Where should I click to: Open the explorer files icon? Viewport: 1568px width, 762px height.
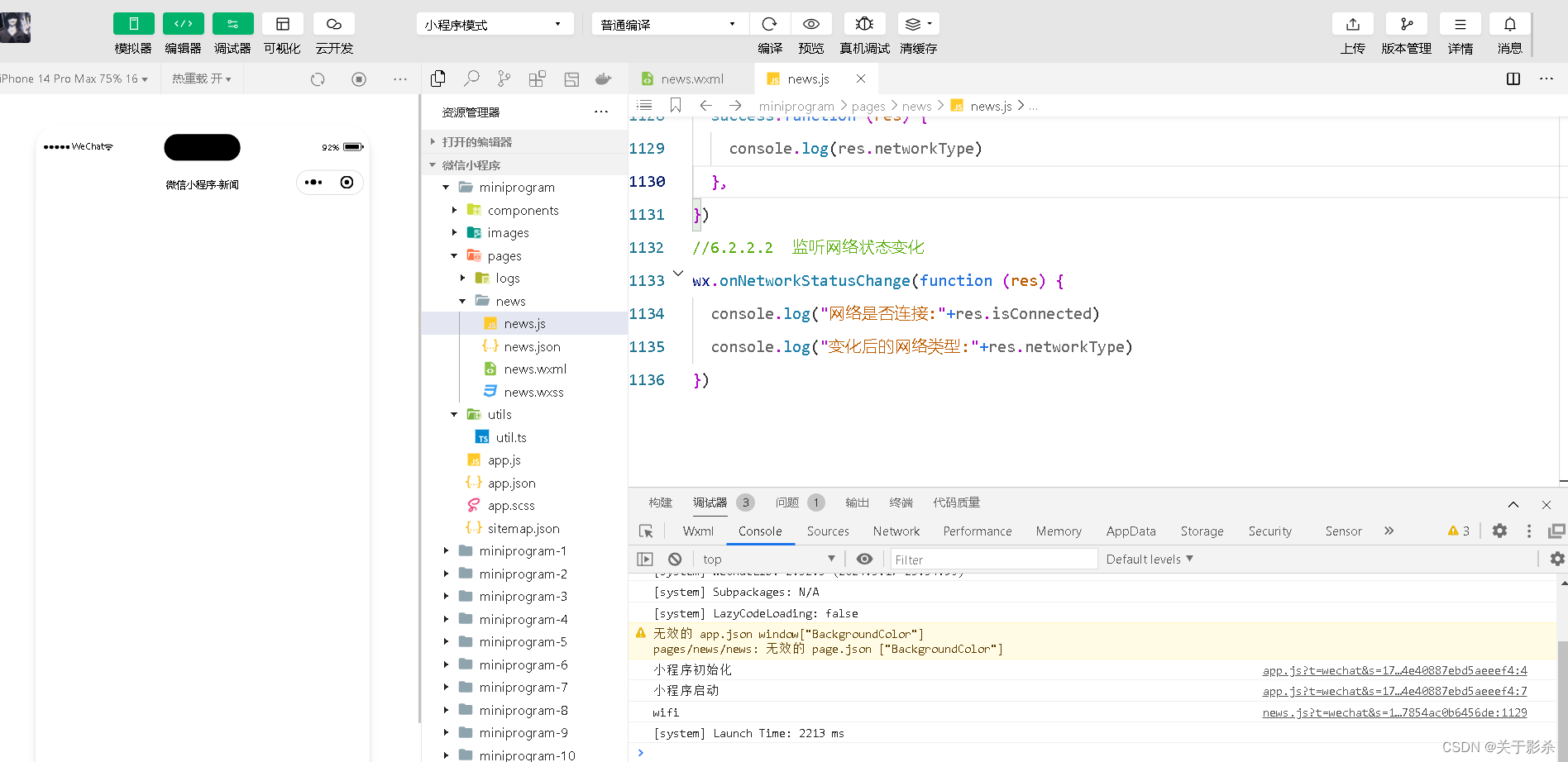[x=438, y=79]
